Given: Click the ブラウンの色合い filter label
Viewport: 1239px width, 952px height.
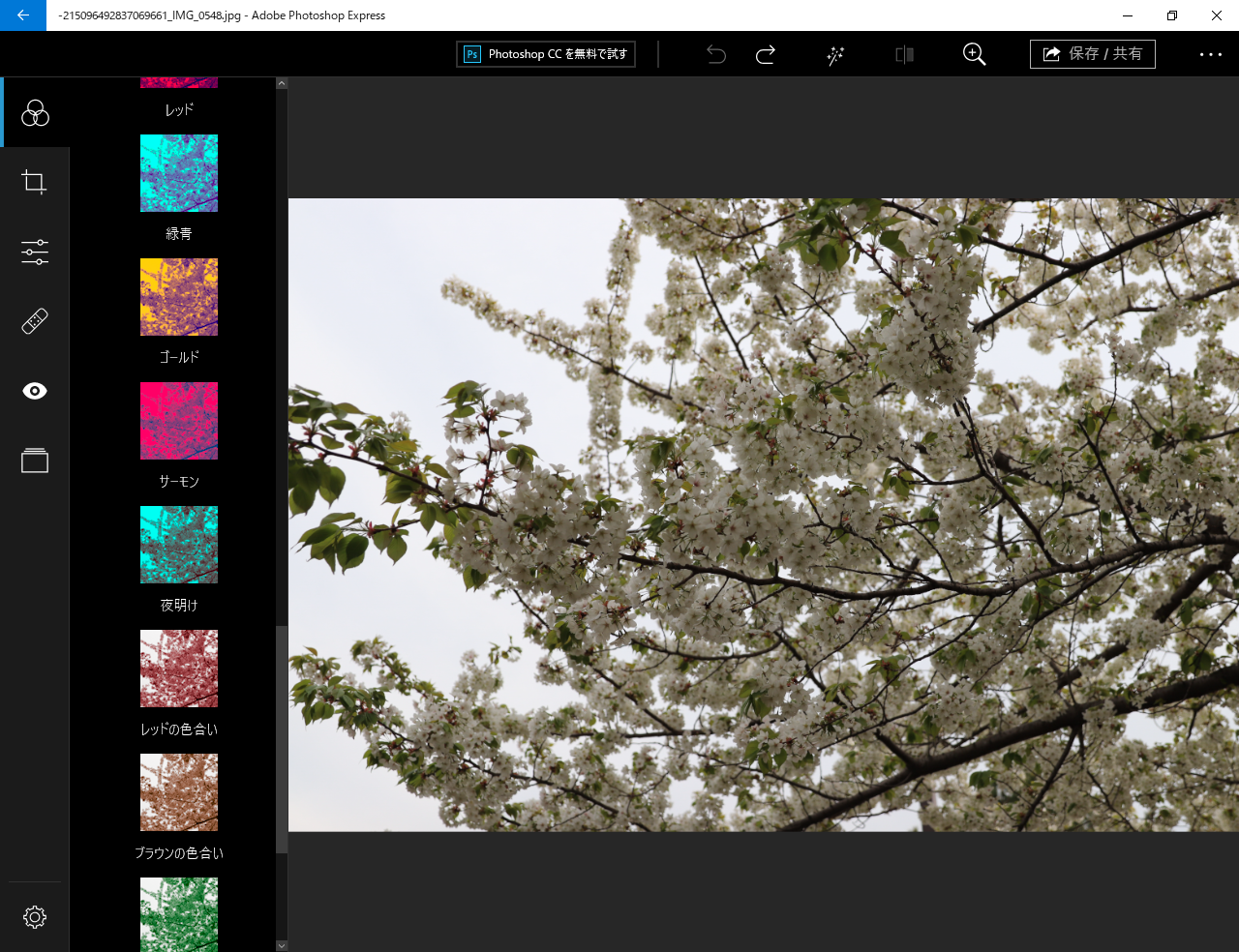Looking at the screenshot, I should pyautogui.click(x=179, y=853).
